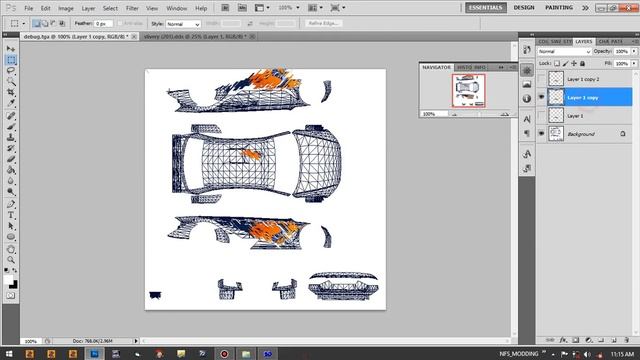Screen dimensions: 640x360
Task: Show the Layer 1 copy 2 layer
Action: [x=541, y=79]
